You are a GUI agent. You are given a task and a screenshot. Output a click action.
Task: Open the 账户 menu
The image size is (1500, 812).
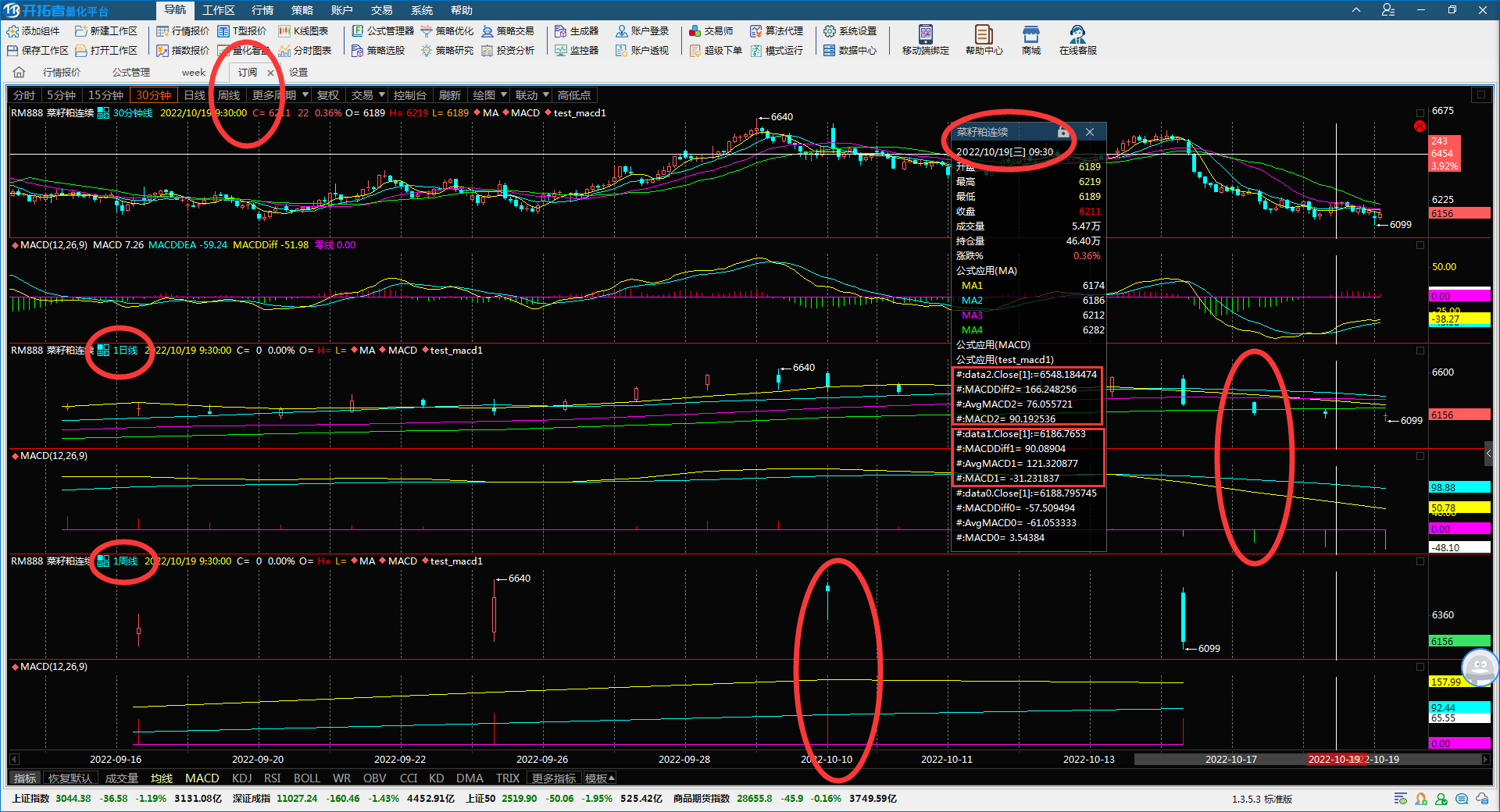(x=342, y=10)
